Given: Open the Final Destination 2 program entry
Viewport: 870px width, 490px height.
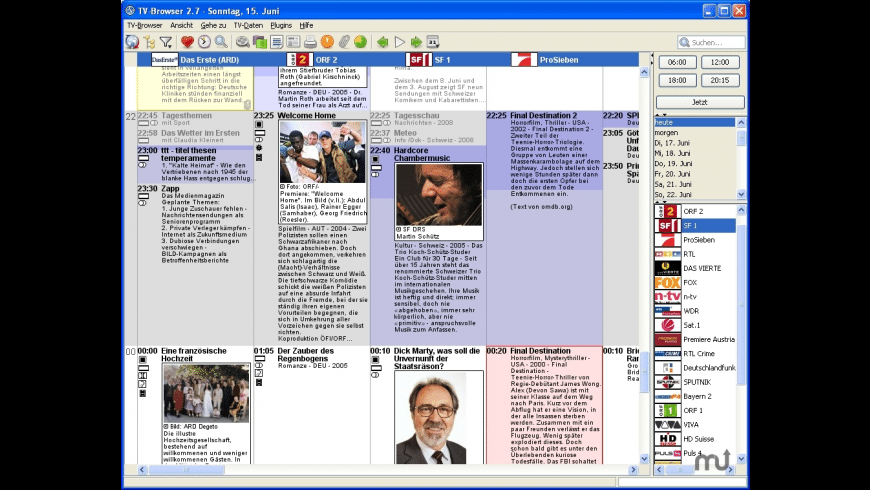Looking at the screenshot, I should click(544, 150).
